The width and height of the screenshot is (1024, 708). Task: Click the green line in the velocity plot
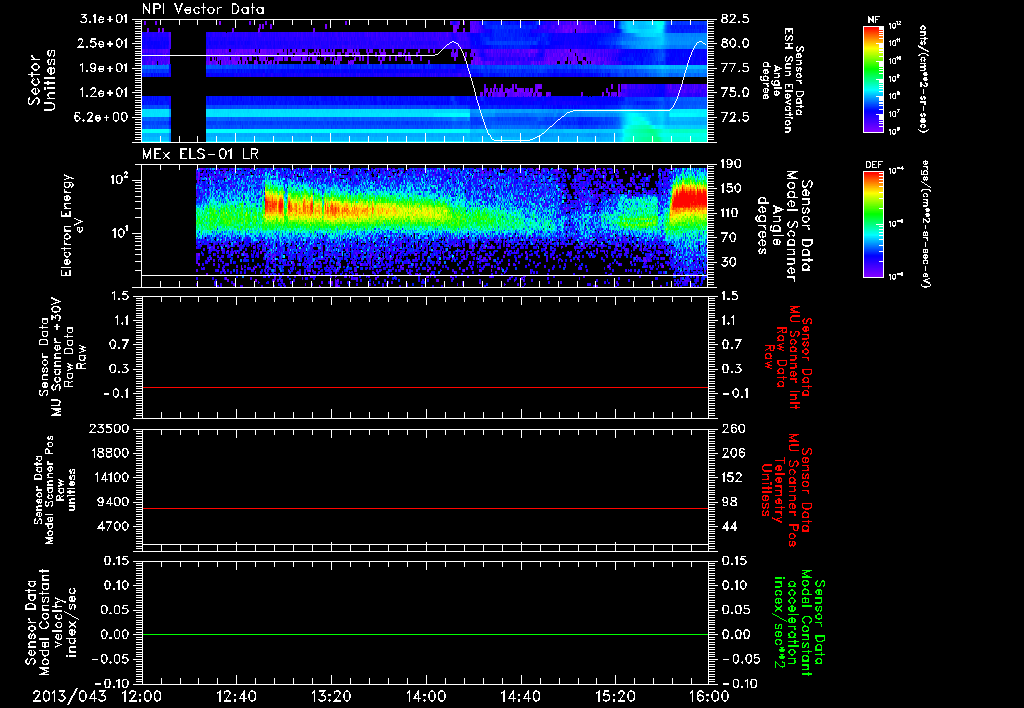click(425, 634)
